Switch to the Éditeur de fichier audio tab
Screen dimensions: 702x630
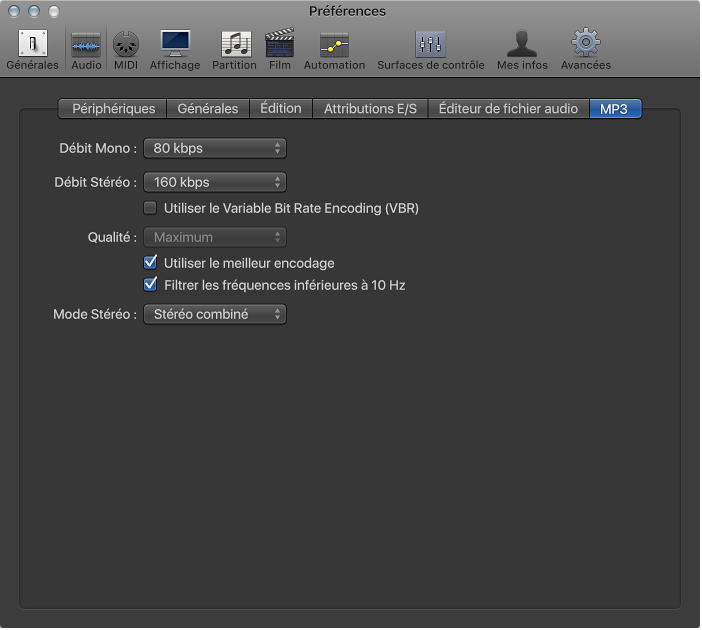(x=509, y=109)
